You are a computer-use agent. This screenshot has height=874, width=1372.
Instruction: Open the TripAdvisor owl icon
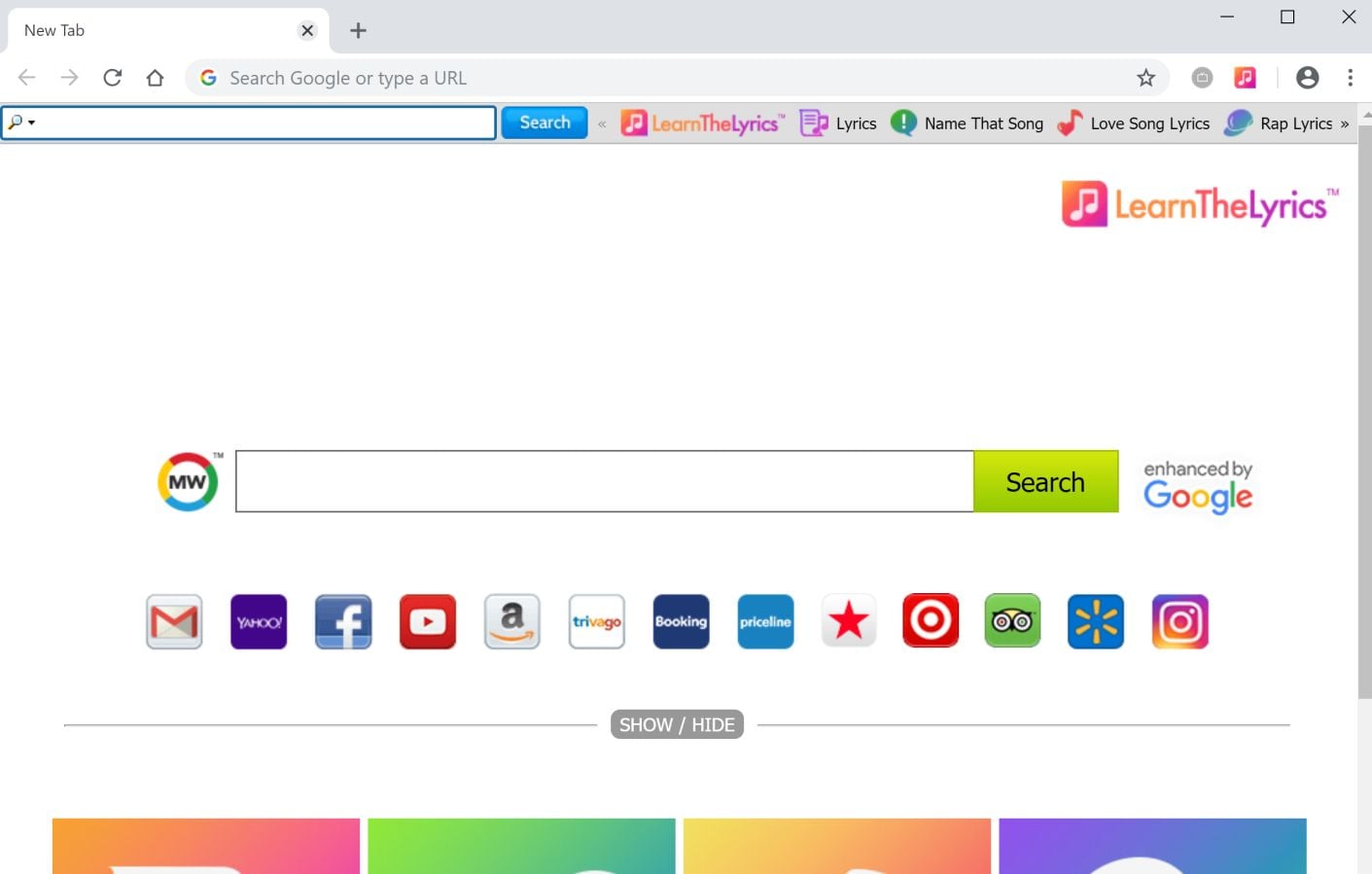click(x=1012, y=620)
